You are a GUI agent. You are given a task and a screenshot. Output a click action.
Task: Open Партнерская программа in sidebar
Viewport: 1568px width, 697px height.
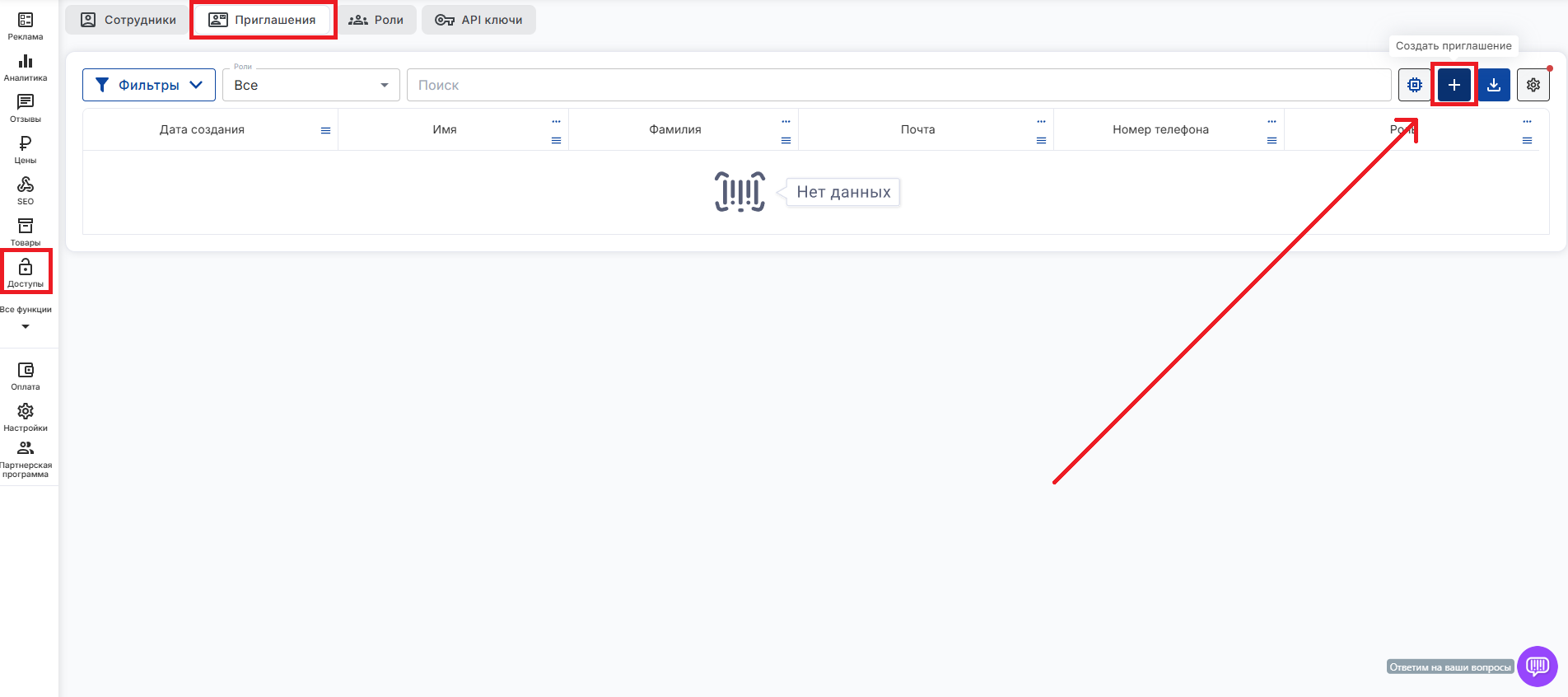tap(26, 459)
